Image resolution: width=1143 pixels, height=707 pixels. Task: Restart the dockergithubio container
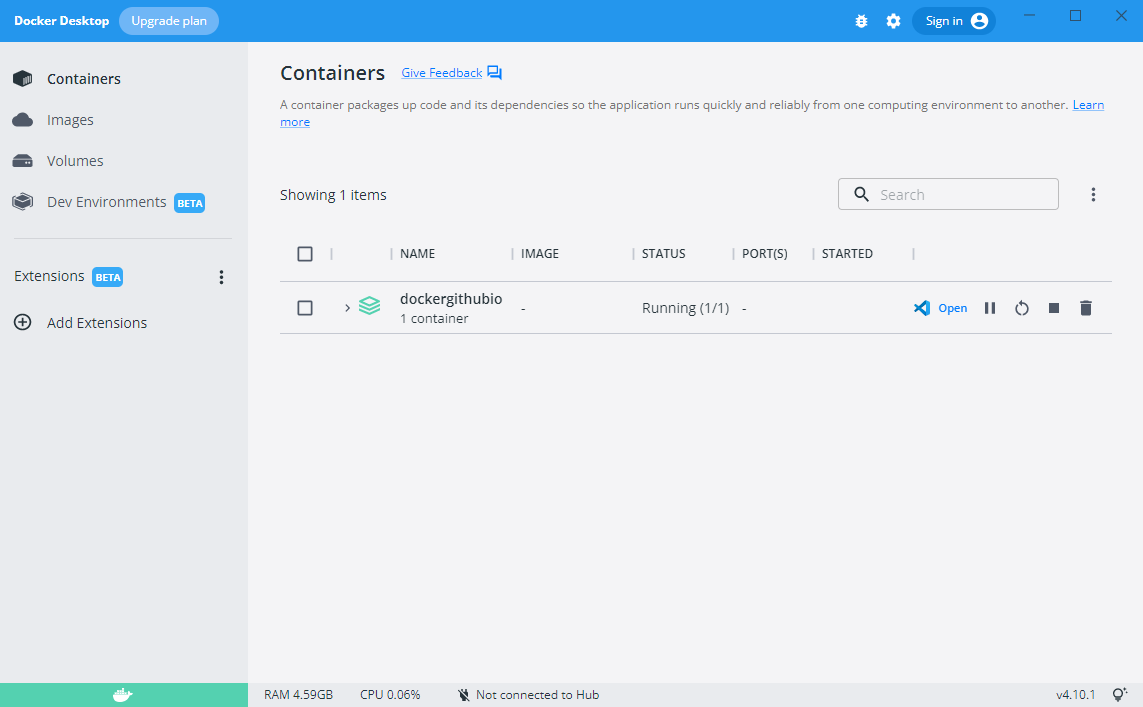tap(1021, 308)
